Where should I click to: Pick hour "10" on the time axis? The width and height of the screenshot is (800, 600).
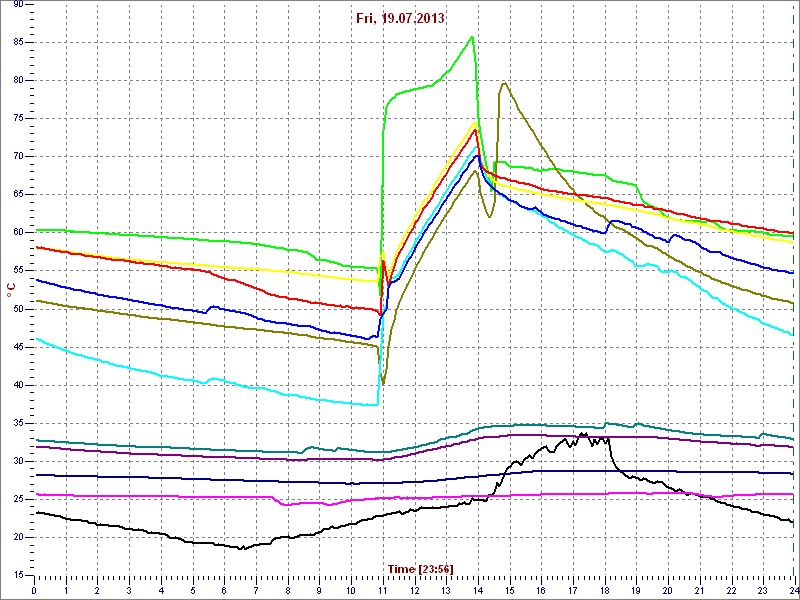pos(351,588)
